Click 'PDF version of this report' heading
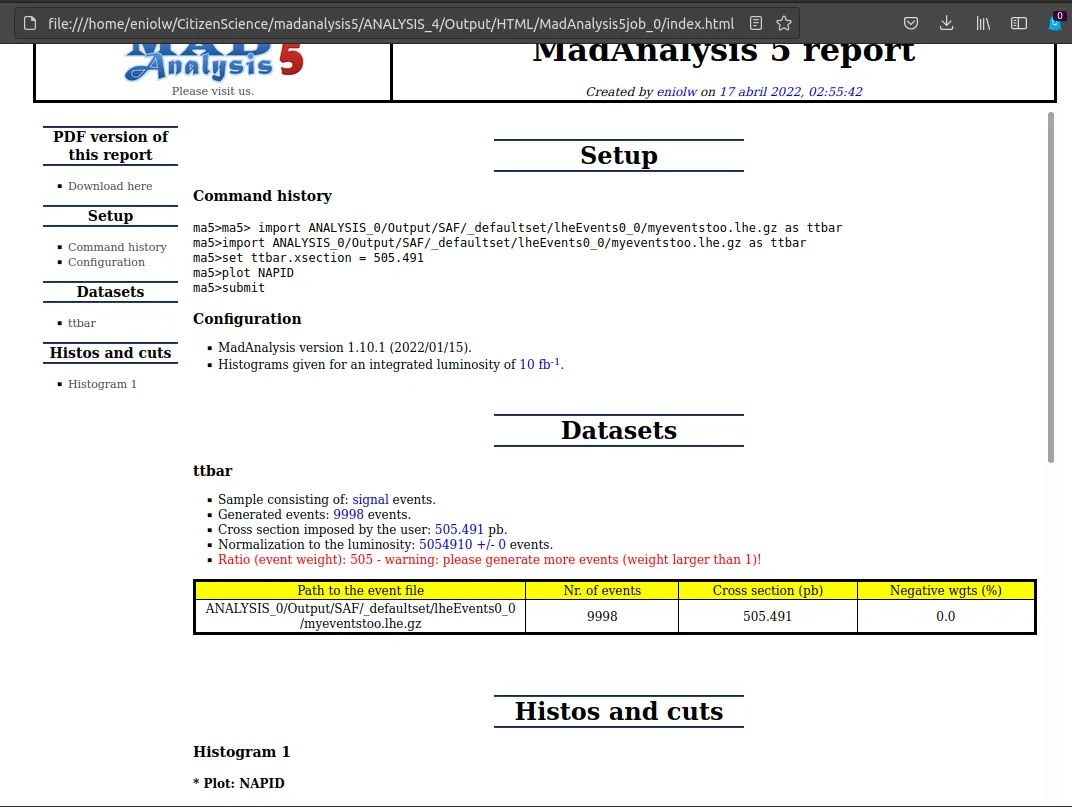Viewport: 1072px width, 807px height. 110,146
